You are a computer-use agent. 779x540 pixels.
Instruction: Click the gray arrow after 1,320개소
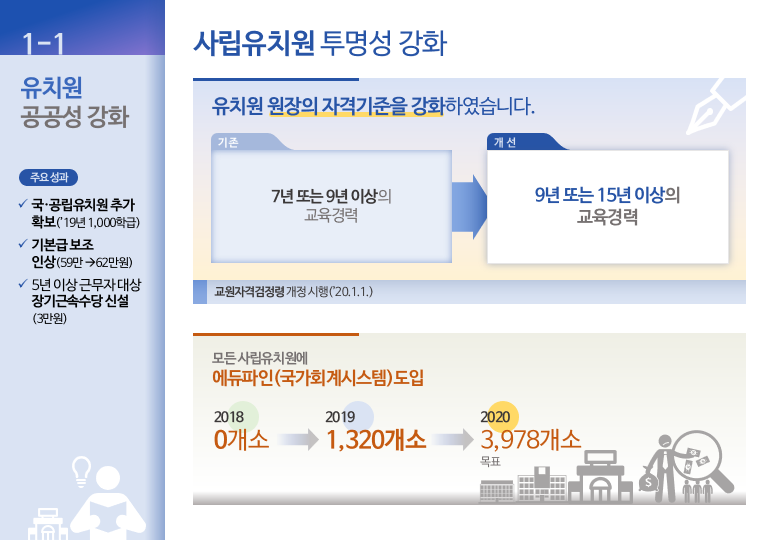453,439
